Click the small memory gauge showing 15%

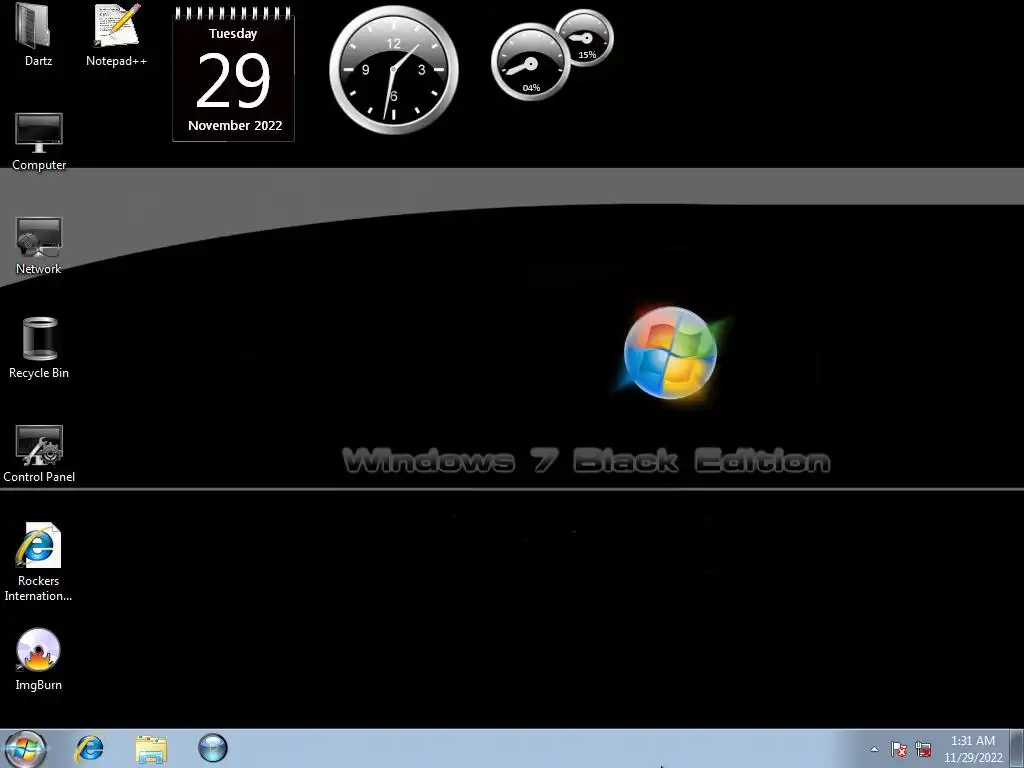click(x=585, y=38)
